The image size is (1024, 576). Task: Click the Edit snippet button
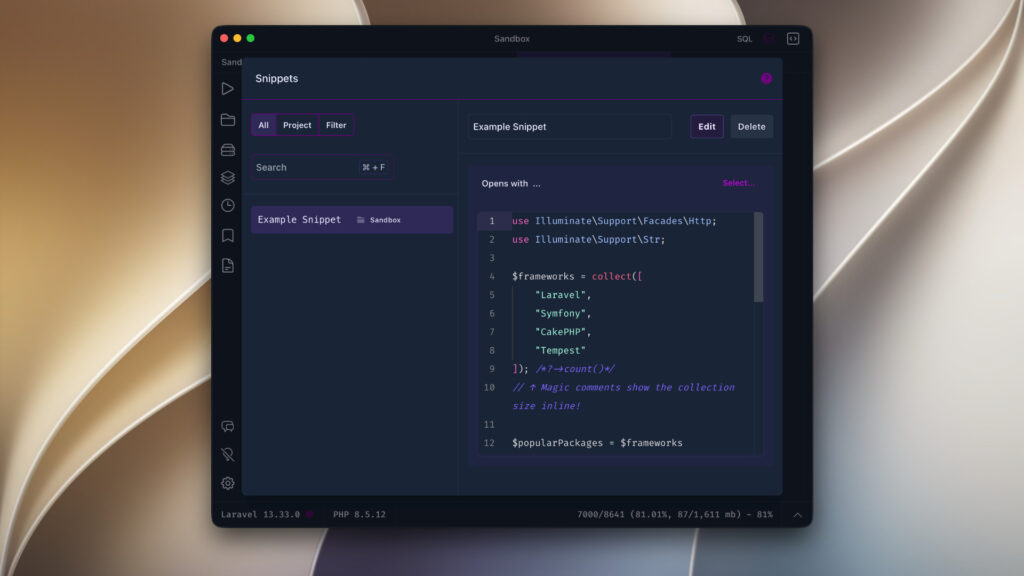pyautogui.click(x=707, y=127)
